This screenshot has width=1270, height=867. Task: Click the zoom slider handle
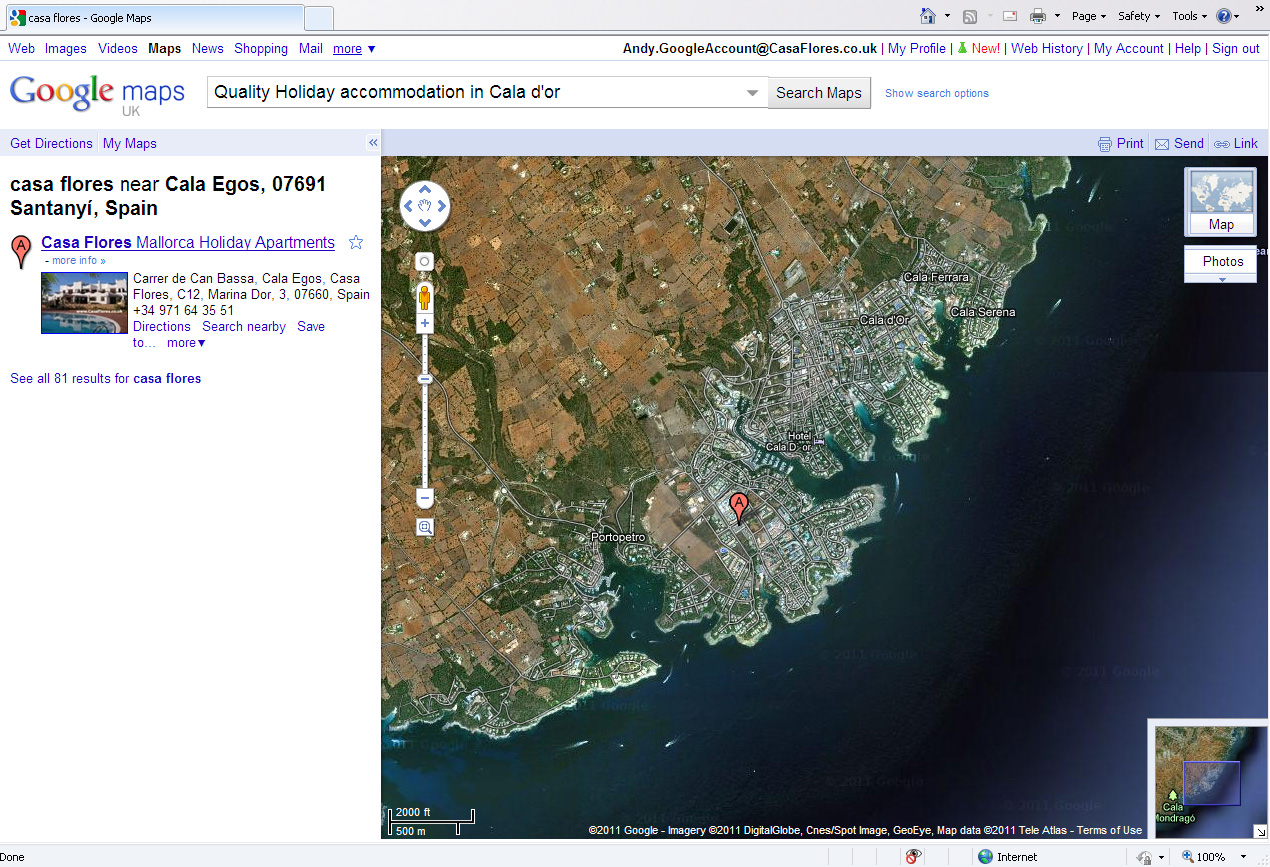425,379
